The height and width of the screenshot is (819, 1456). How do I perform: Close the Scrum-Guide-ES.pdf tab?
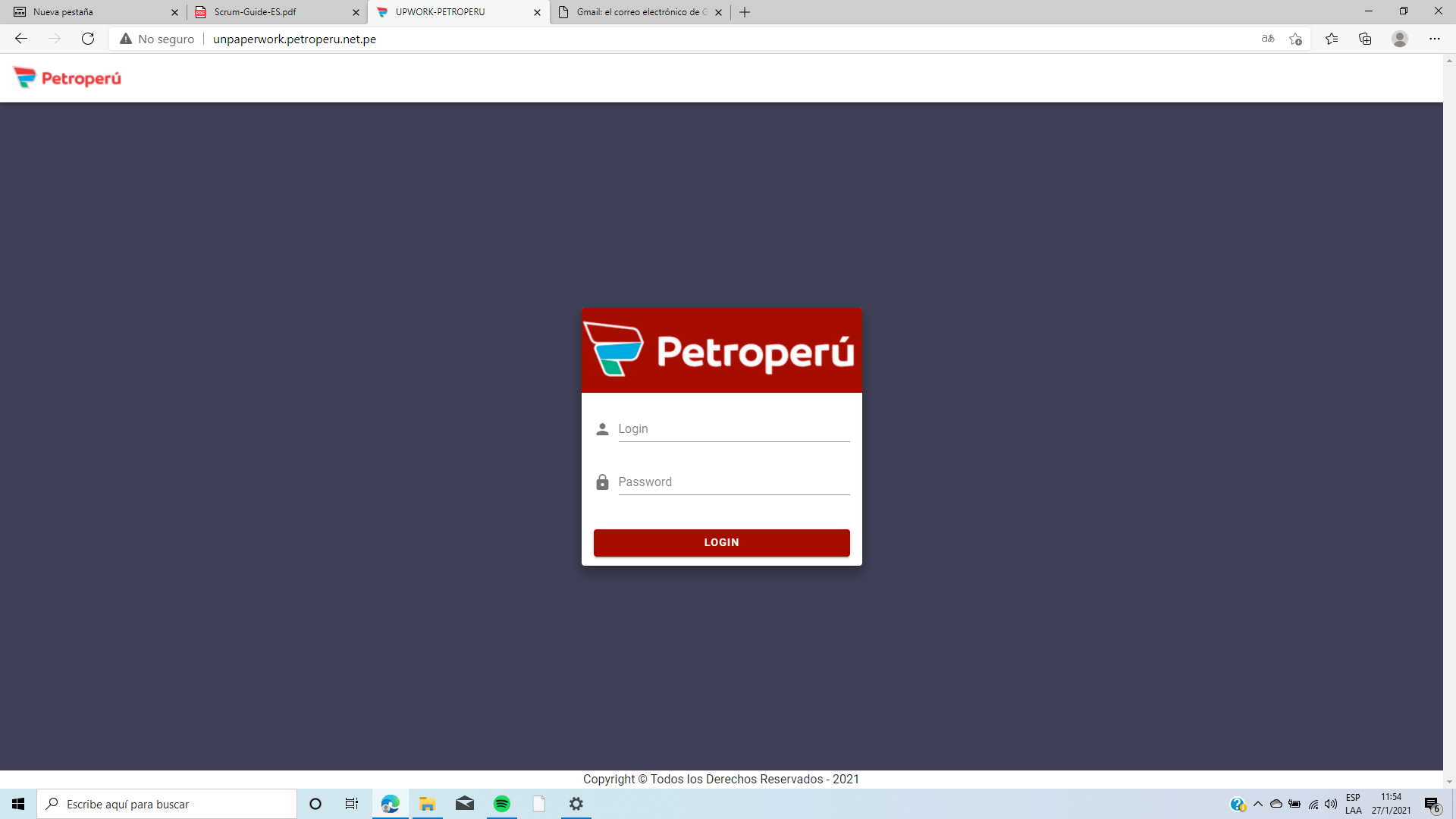pos(356,12)
